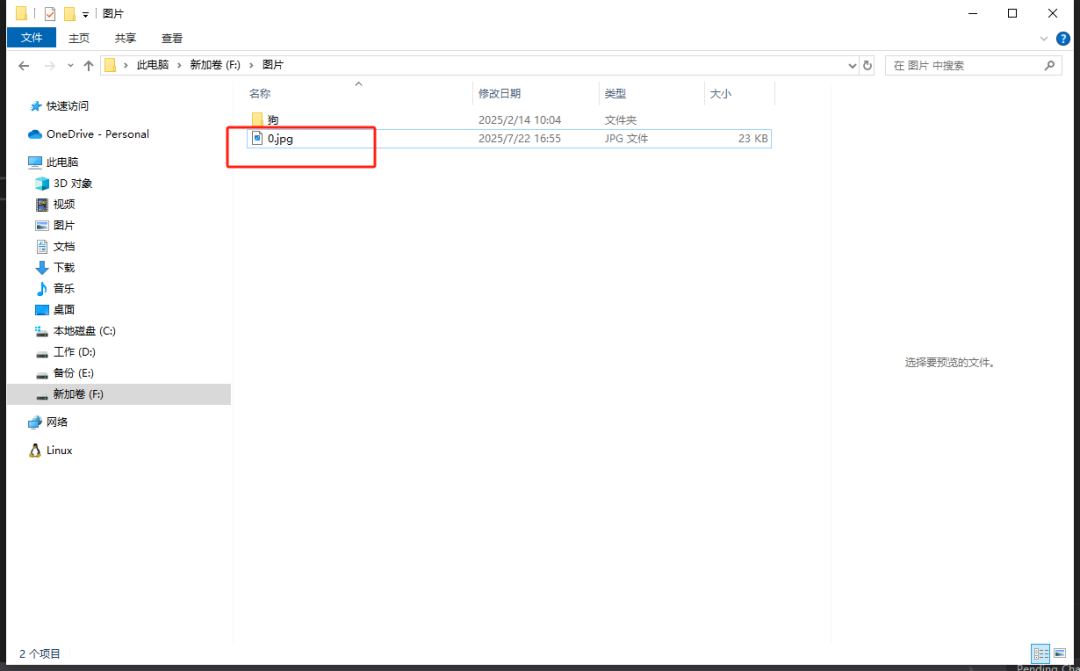
Task: Sort files by 修改日期 column header
Action: pyautogui.click(x=499, y=93)
